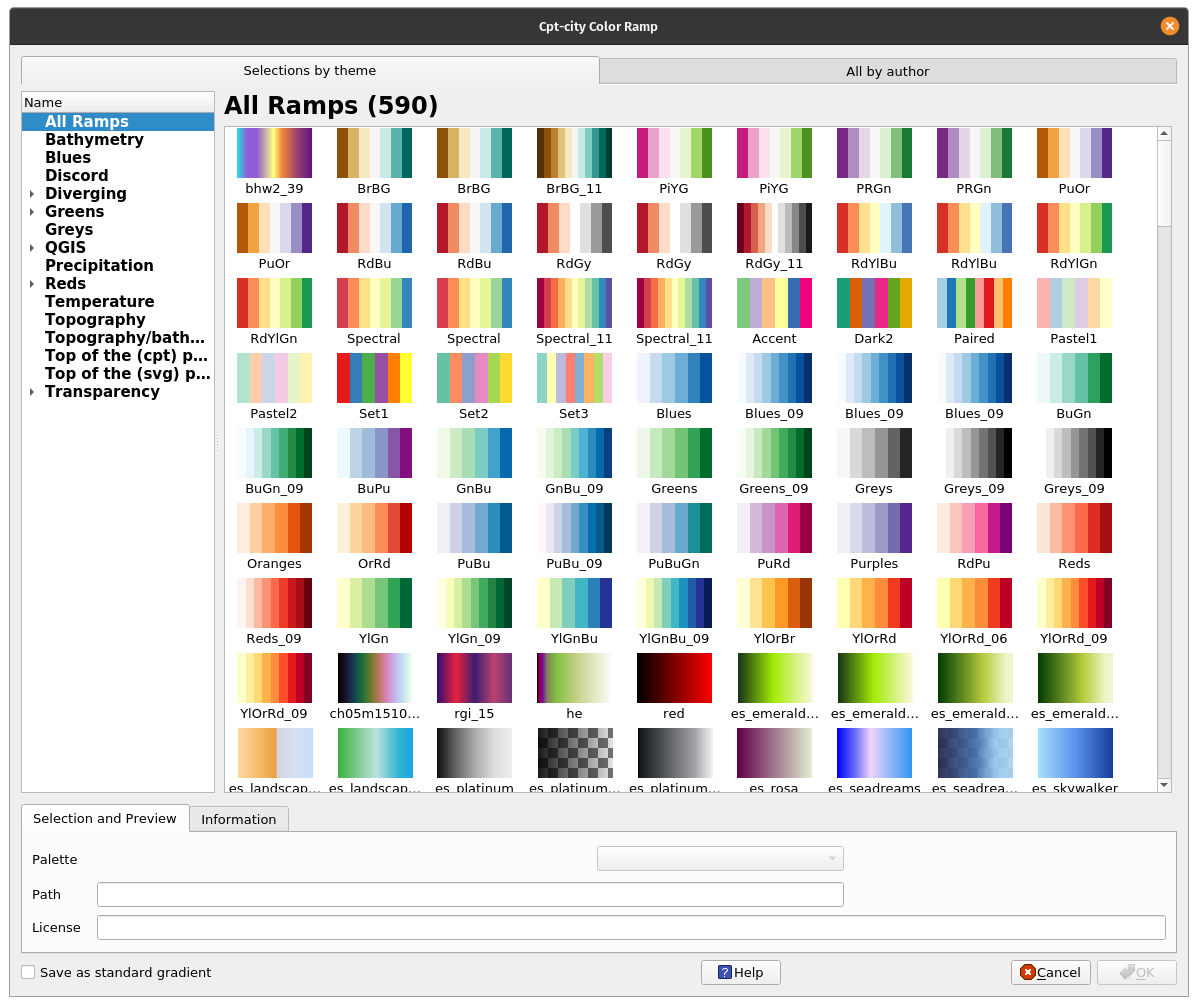This screenshot has width=1198, height=1006.
Task: Click the Cancel button
Action: pyautogui.click(x=1050, y=972)
